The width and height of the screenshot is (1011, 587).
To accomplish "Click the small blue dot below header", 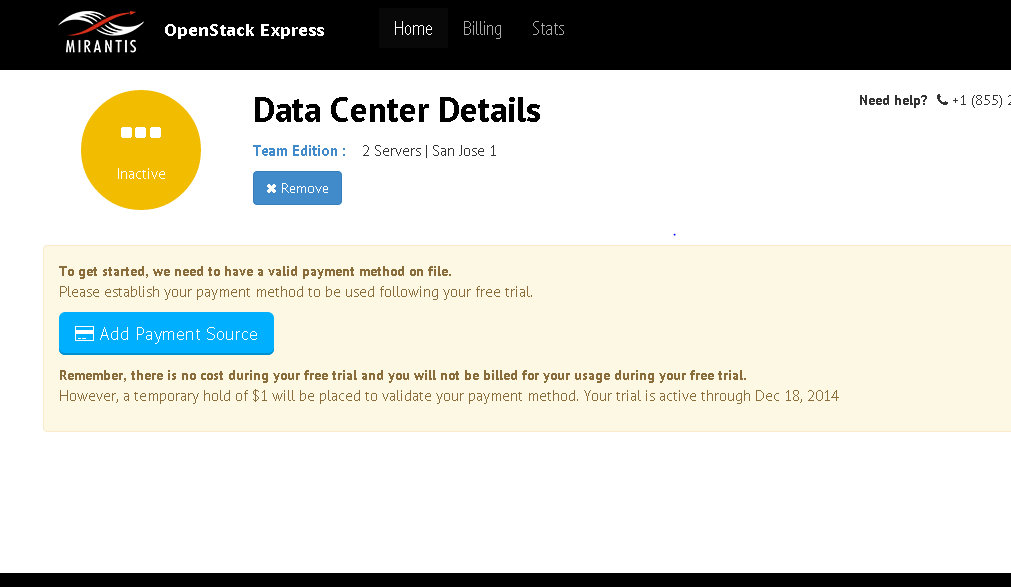I will [x=674, y=234].
